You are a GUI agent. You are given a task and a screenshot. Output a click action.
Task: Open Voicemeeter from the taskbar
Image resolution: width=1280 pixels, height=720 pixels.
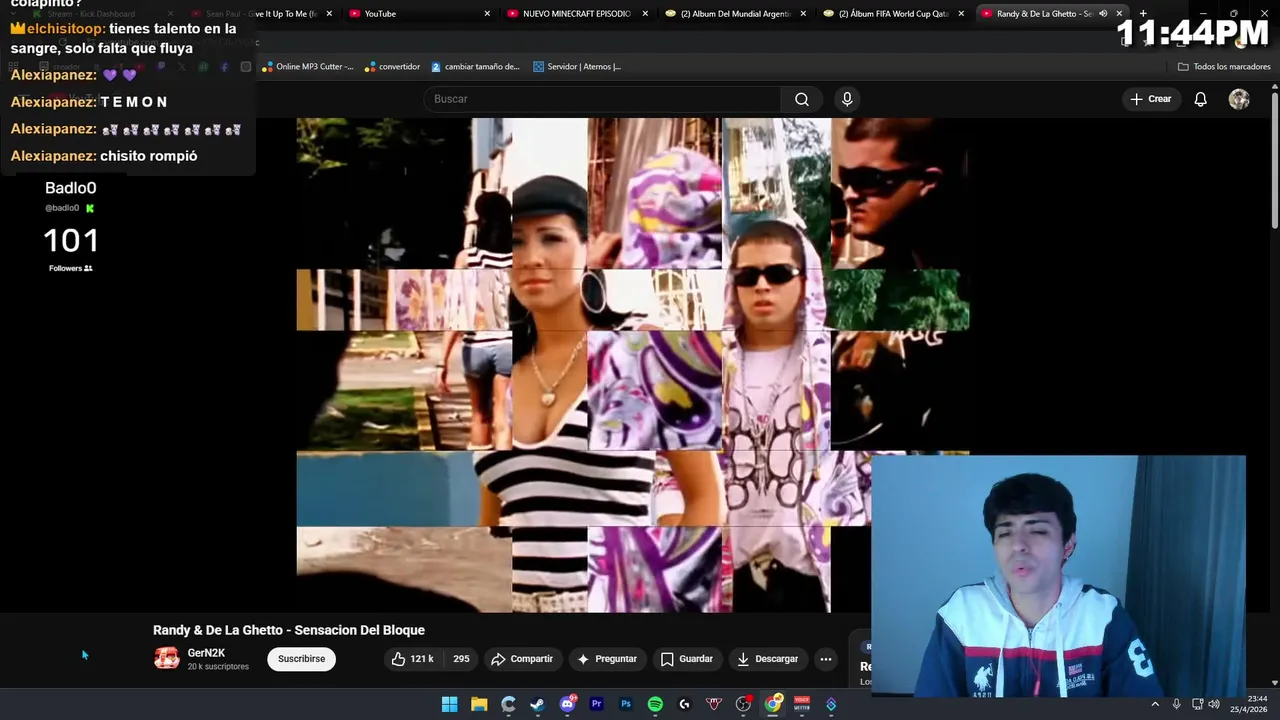point(802,704)
